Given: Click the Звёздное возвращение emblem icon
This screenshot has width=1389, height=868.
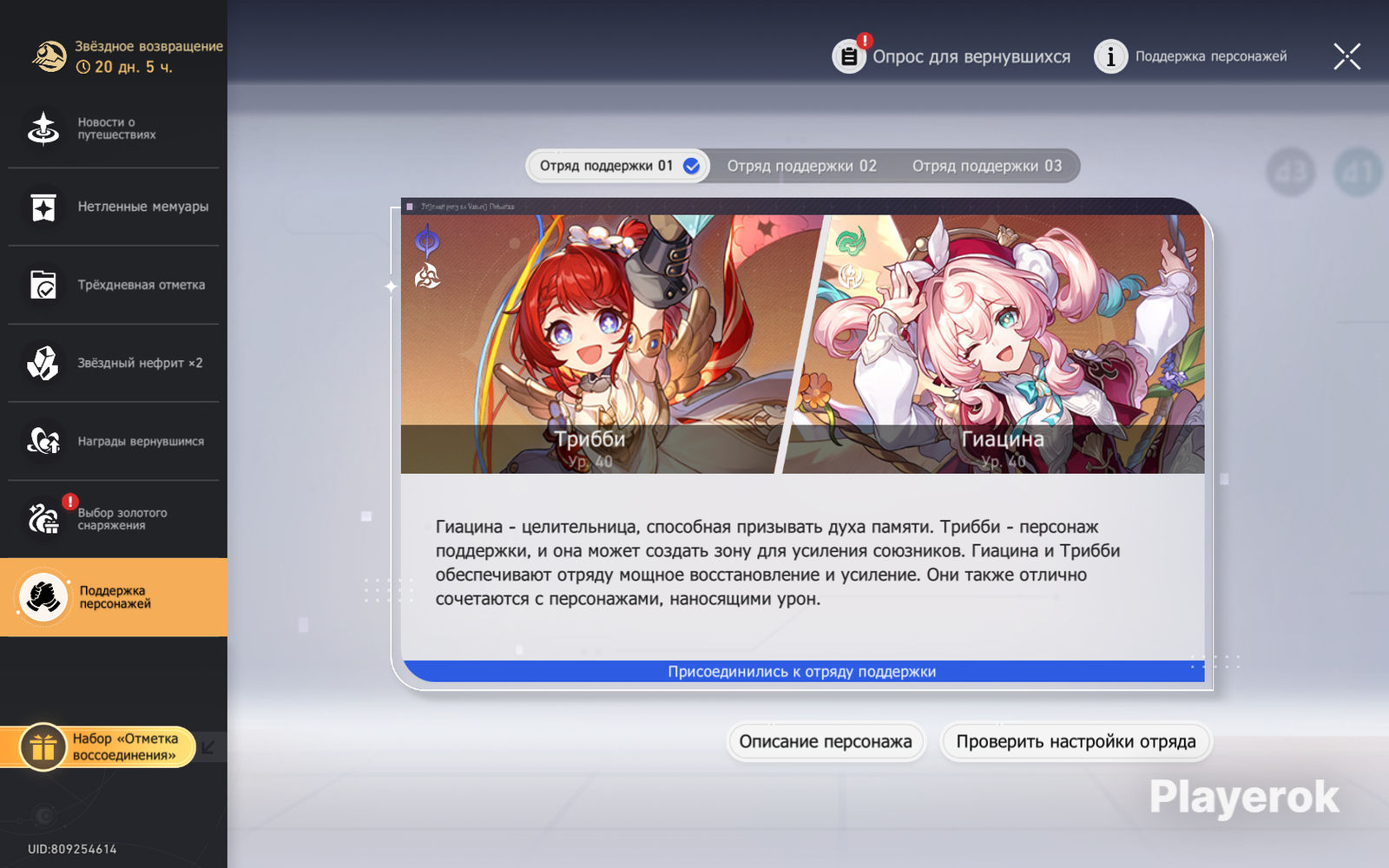Looking at the screenshot, I should (49, 56).
